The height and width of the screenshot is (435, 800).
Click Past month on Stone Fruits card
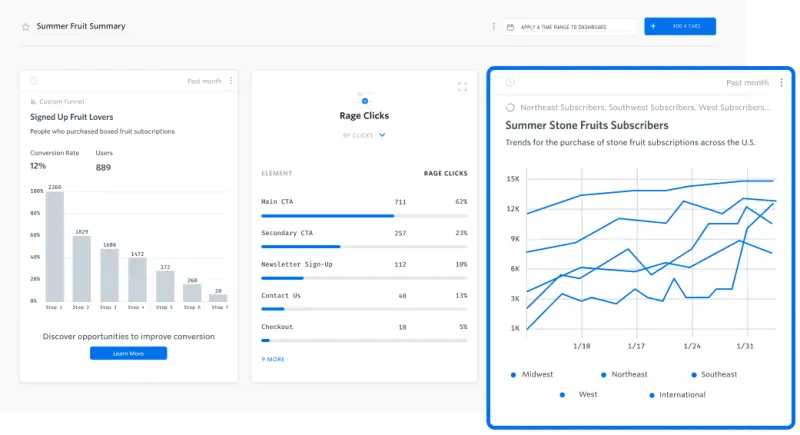pos(747,83)
